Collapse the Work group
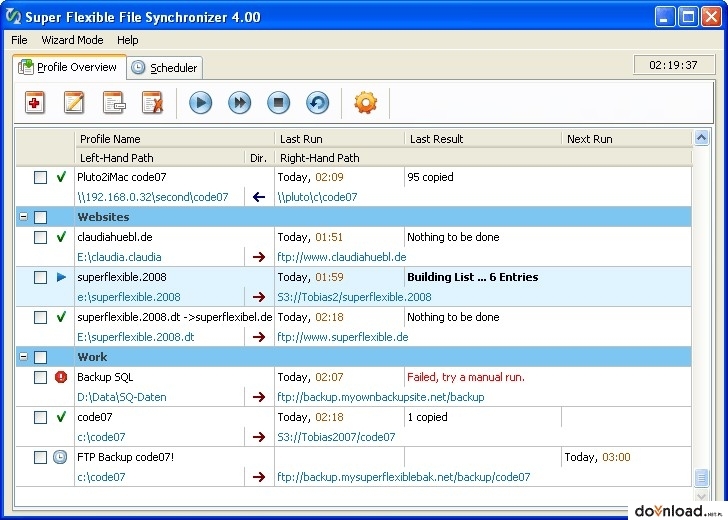The width and height of the screenshot is (728, 520). (x=23, y=357)
